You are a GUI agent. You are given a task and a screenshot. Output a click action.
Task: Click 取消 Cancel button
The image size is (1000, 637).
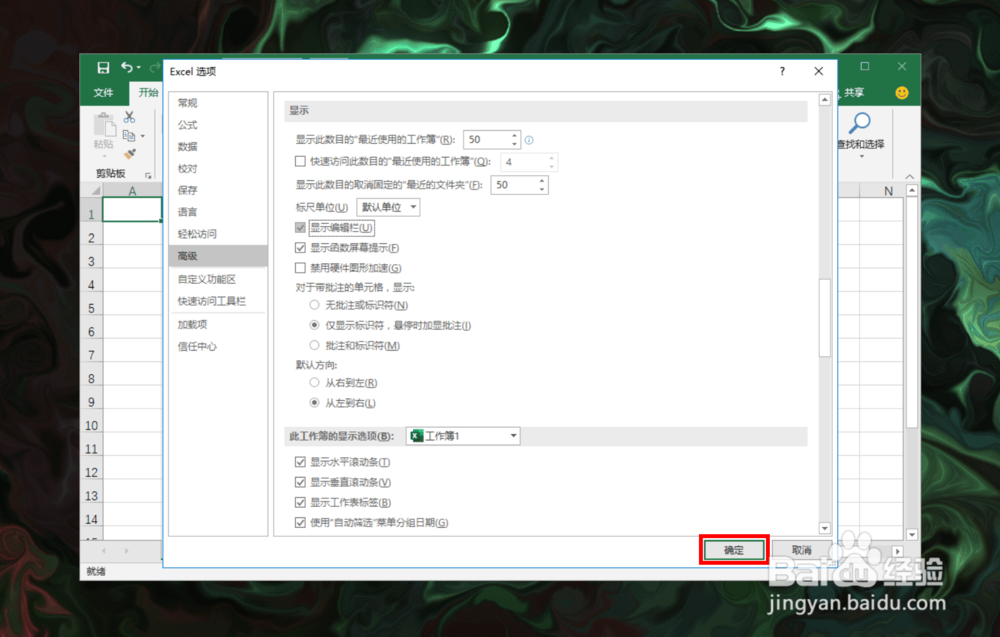click(802, 550)
